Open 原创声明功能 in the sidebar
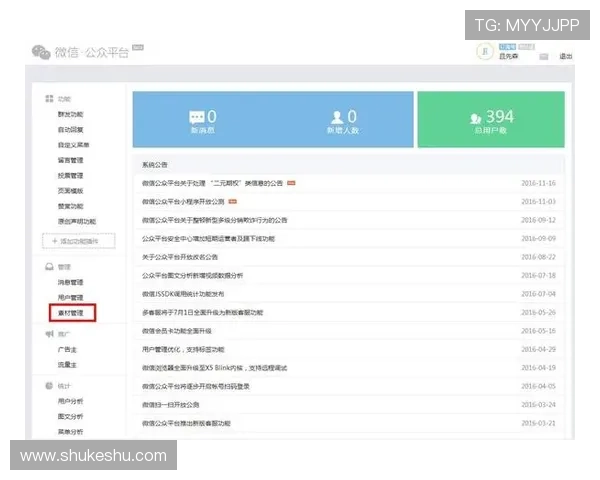600x480 pixels. (77, 221)
